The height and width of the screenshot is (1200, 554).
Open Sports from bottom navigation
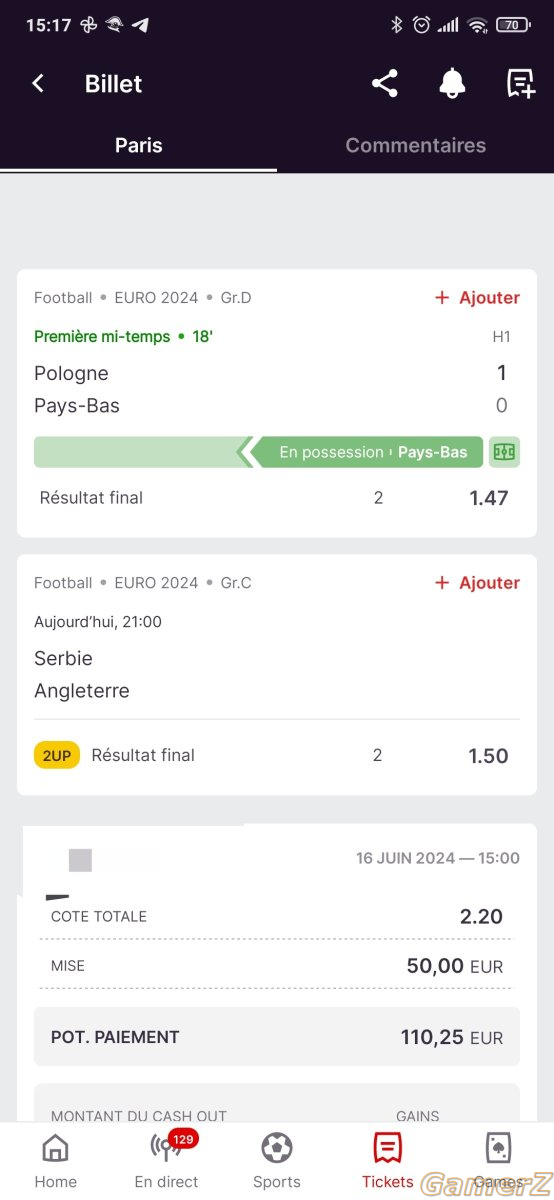pos(277,1161)
